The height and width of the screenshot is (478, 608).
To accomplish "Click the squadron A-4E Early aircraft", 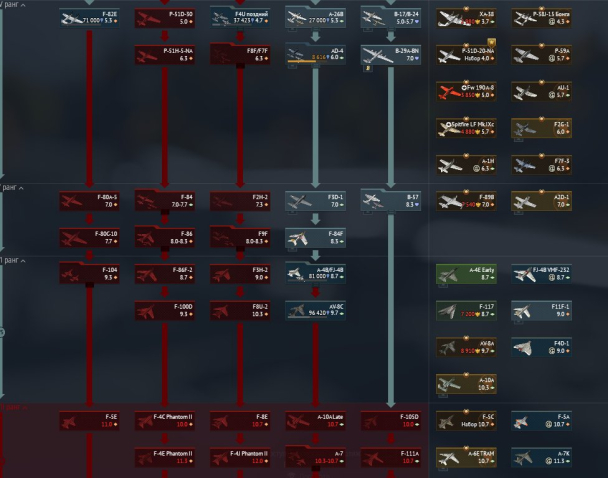I will (x=466, y=273).
